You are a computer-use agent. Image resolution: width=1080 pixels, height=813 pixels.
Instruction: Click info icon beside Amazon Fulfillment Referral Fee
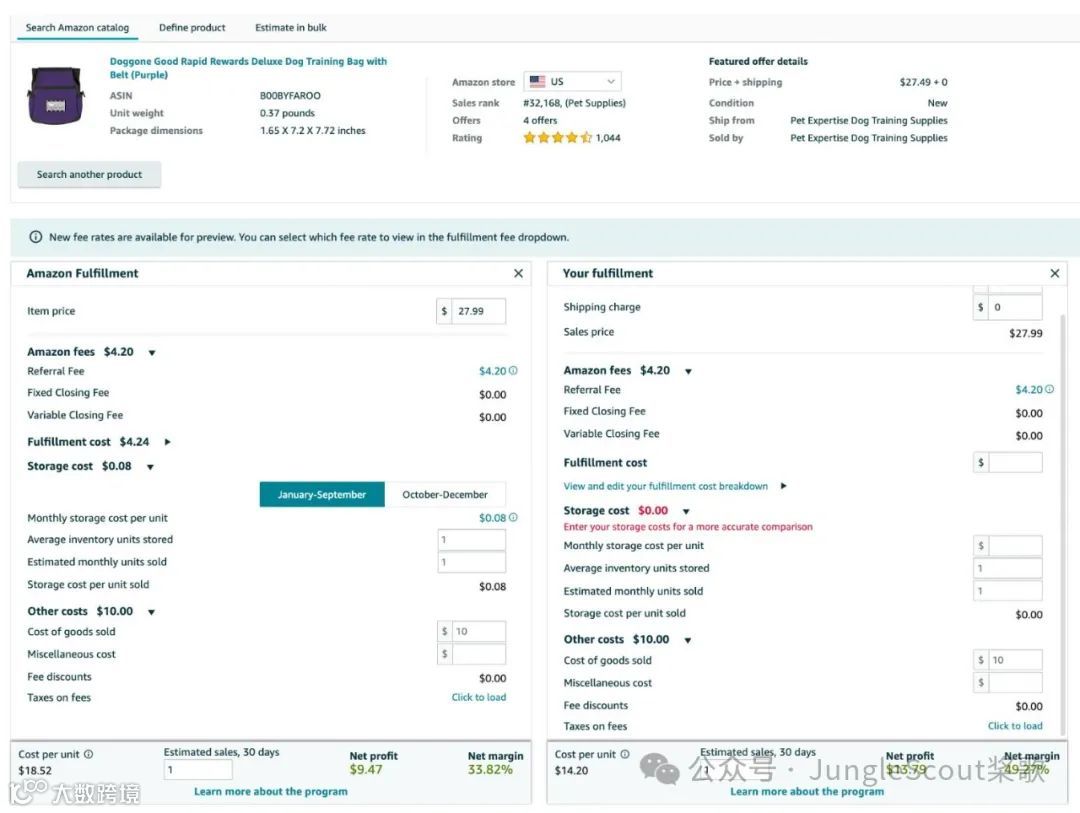tap(513, 371)
